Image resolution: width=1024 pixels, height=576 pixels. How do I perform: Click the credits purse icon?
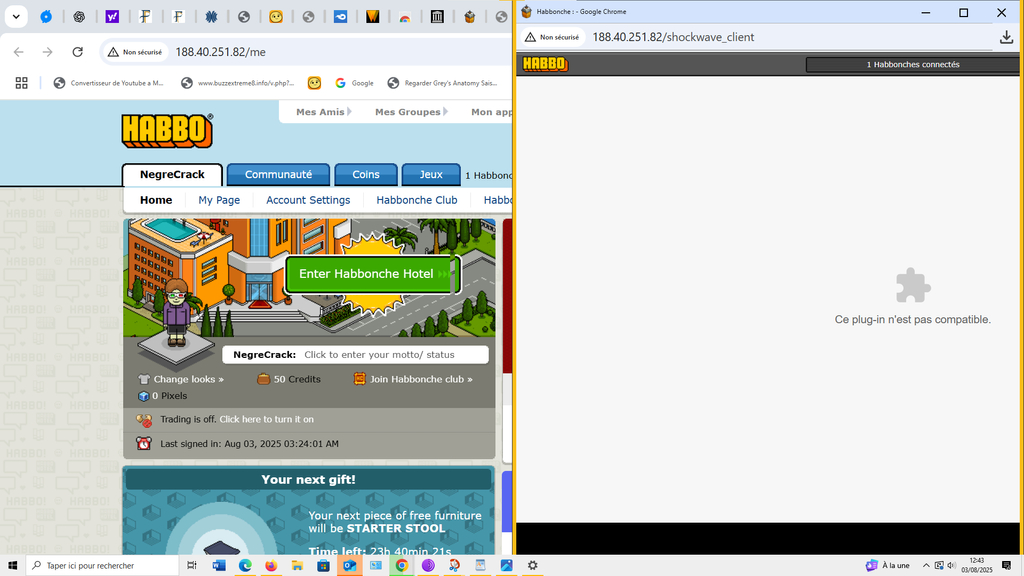click(x=264, y=379)
